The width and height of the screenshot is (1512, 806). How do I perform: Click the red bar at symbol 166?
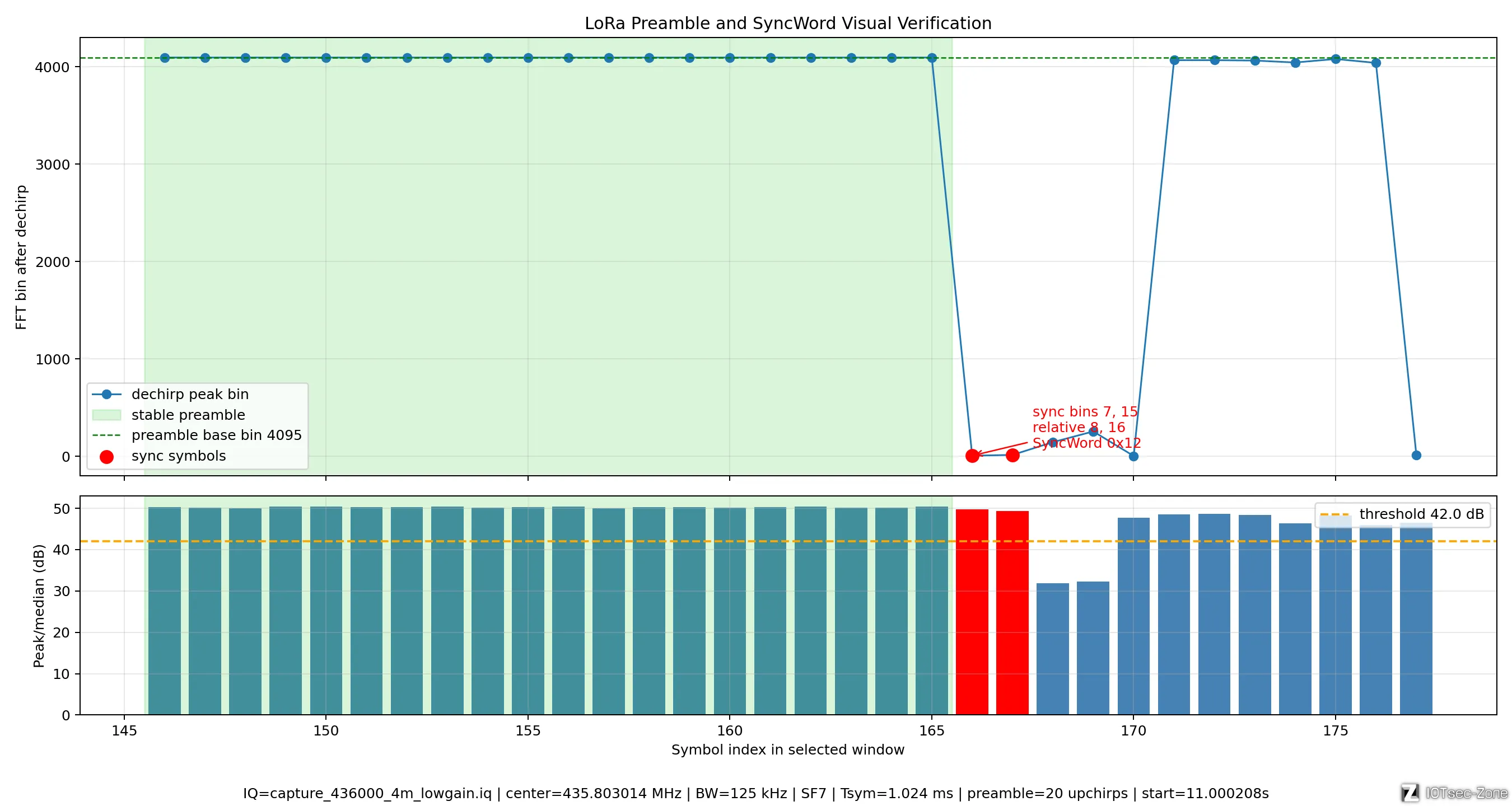pos(972,612)
